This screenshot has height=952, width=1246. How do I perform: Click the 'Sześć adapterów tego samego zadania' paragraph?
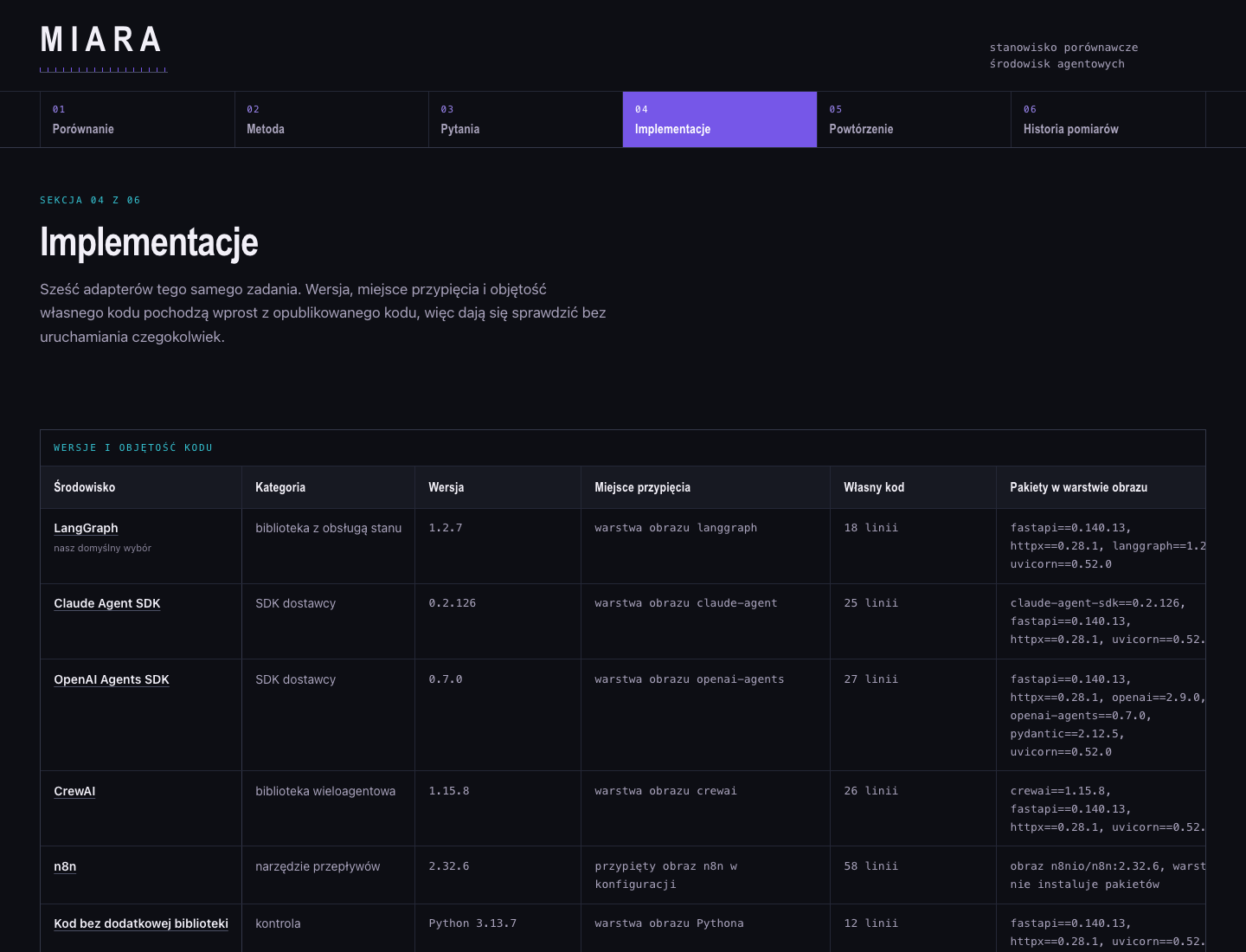323,313
